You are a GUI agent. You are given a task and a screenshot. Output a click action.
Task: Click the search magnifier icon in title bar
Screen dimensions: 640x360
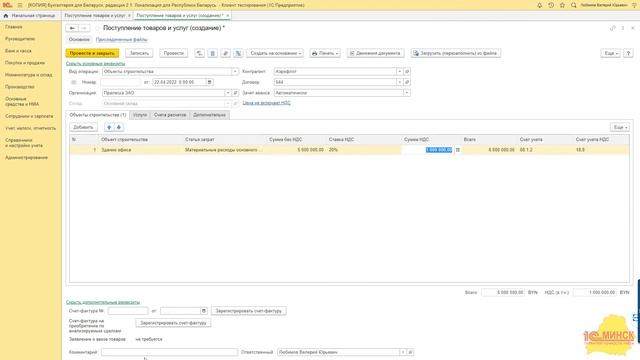pyautogui.click(x=573, y=5)
